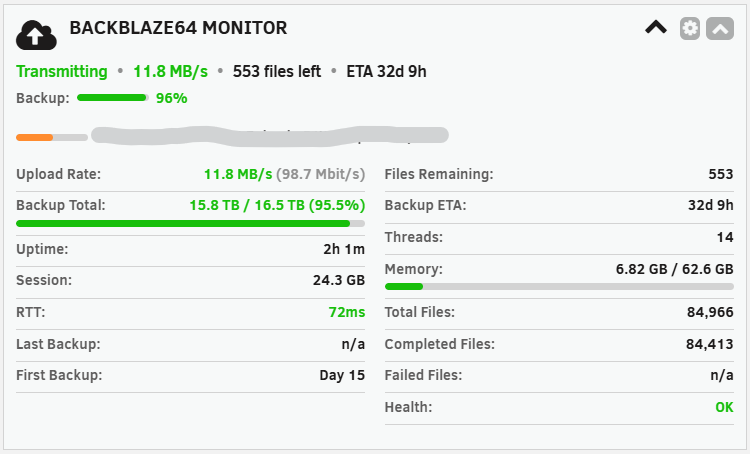Click the 553 files left text
This screenshot has width=750, height=454.
277,71
